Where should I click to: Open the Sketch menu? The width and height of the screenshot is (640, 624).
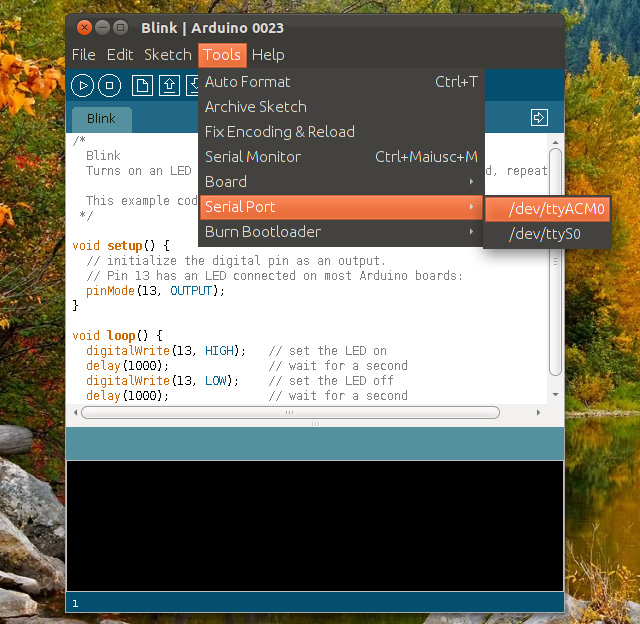pos(167,55)
